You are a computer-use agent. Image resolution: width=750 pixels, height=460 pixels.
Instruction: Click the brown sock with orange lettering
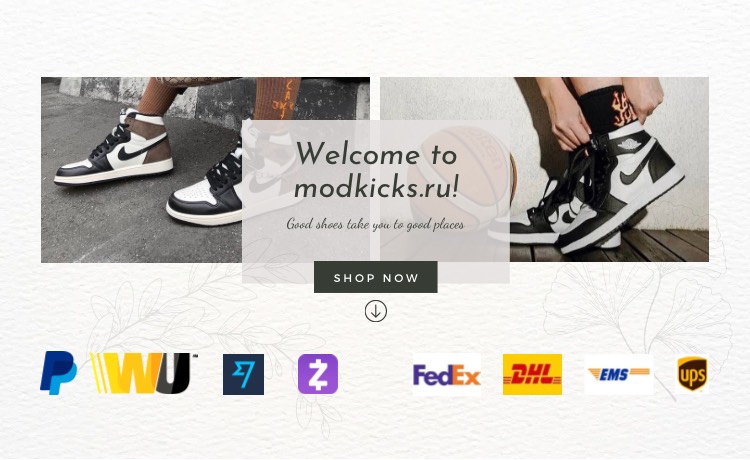click(x=277, y=99)
